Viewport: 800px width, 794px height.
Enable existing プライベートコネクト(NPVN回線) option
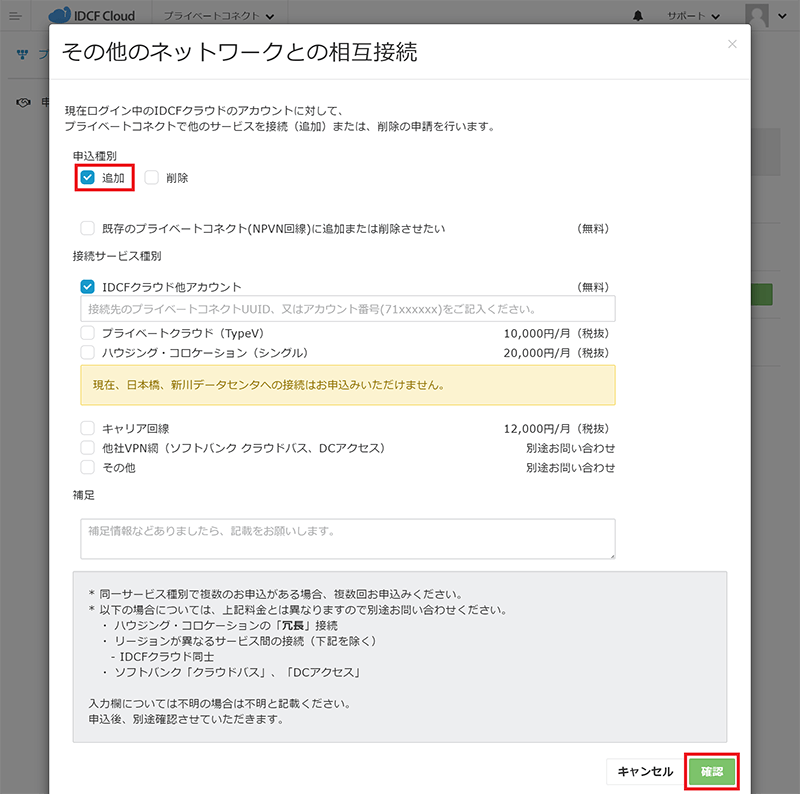pyautogui.click(x=88, y=228)
